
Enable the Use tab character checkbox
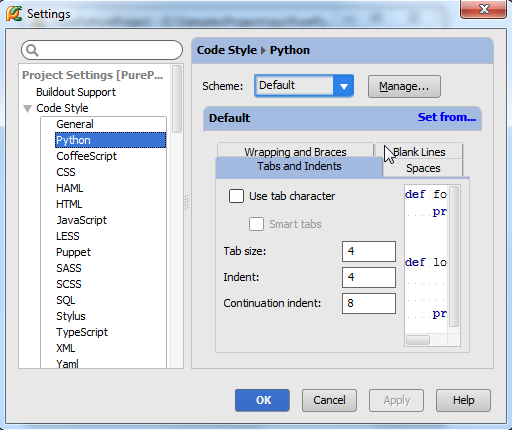click(236, 196)
